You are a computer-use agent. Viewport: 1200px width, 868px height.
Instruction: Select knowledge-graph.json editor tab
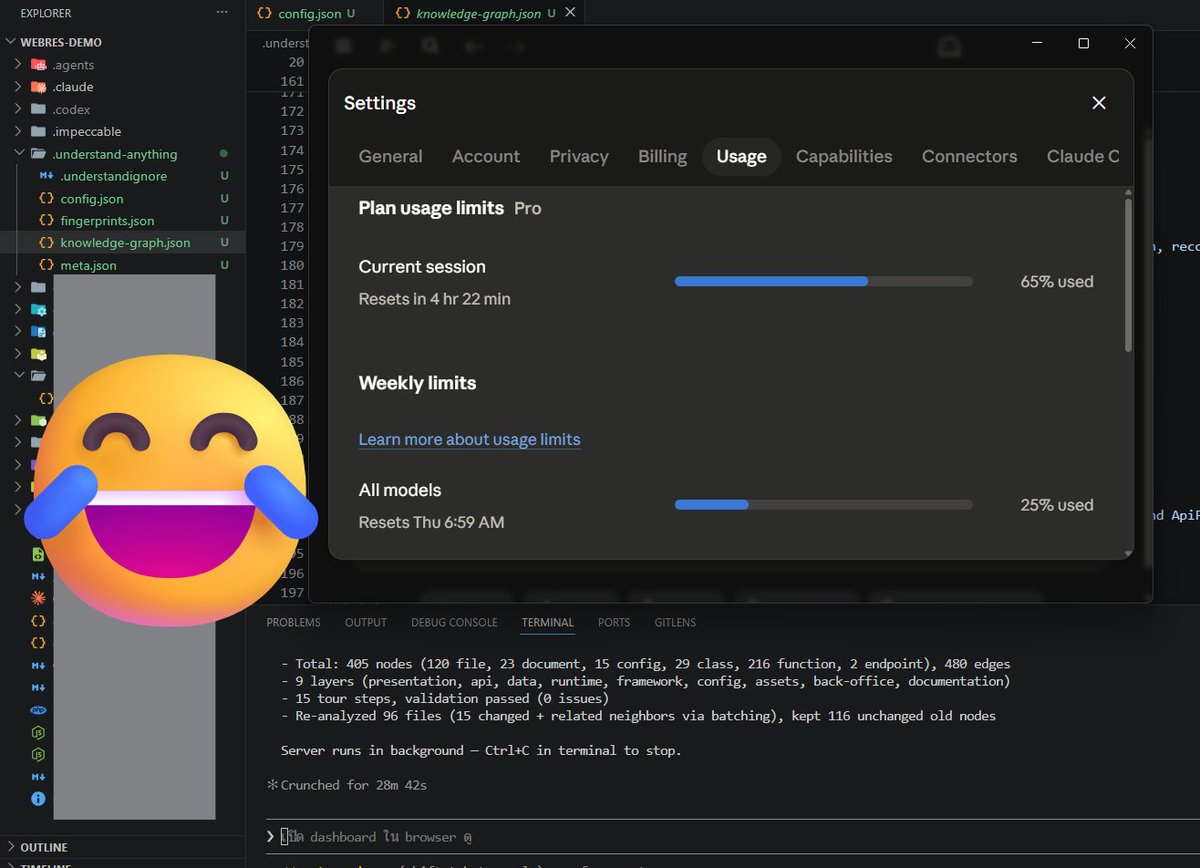click(x=484, y=14)
